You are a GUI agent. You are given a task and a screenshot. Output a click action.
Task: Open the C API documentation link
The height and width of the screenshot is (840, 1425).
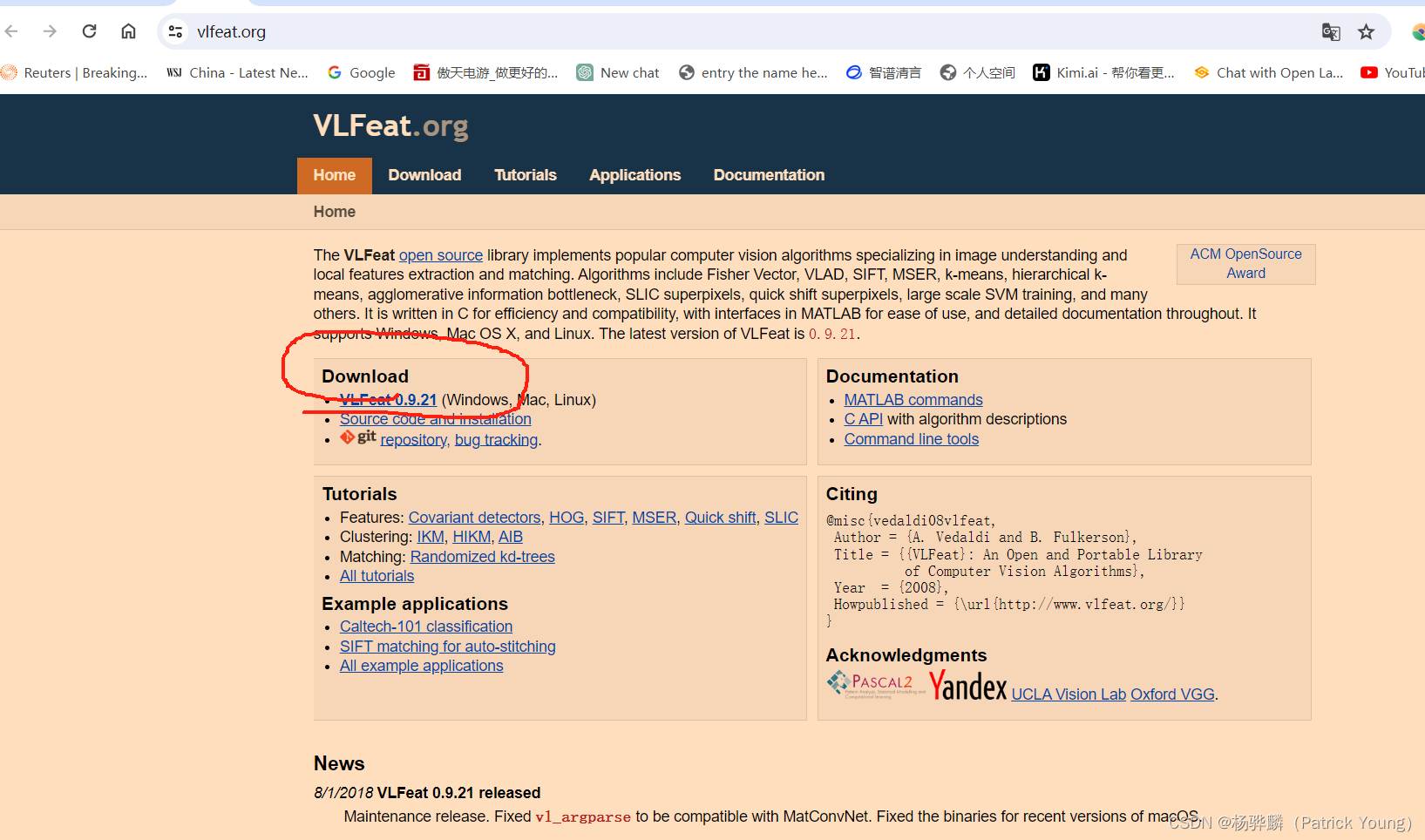[864, 419]
